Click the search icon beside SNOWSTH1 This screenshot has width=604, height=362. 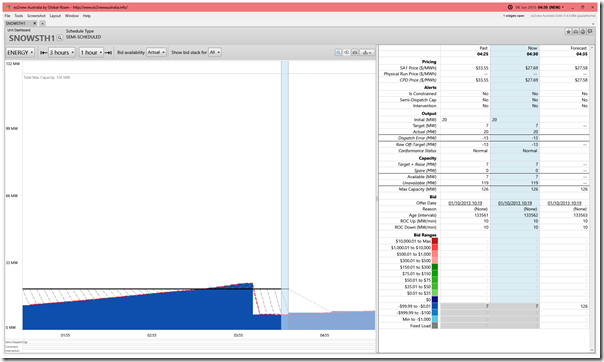[60, 38]
